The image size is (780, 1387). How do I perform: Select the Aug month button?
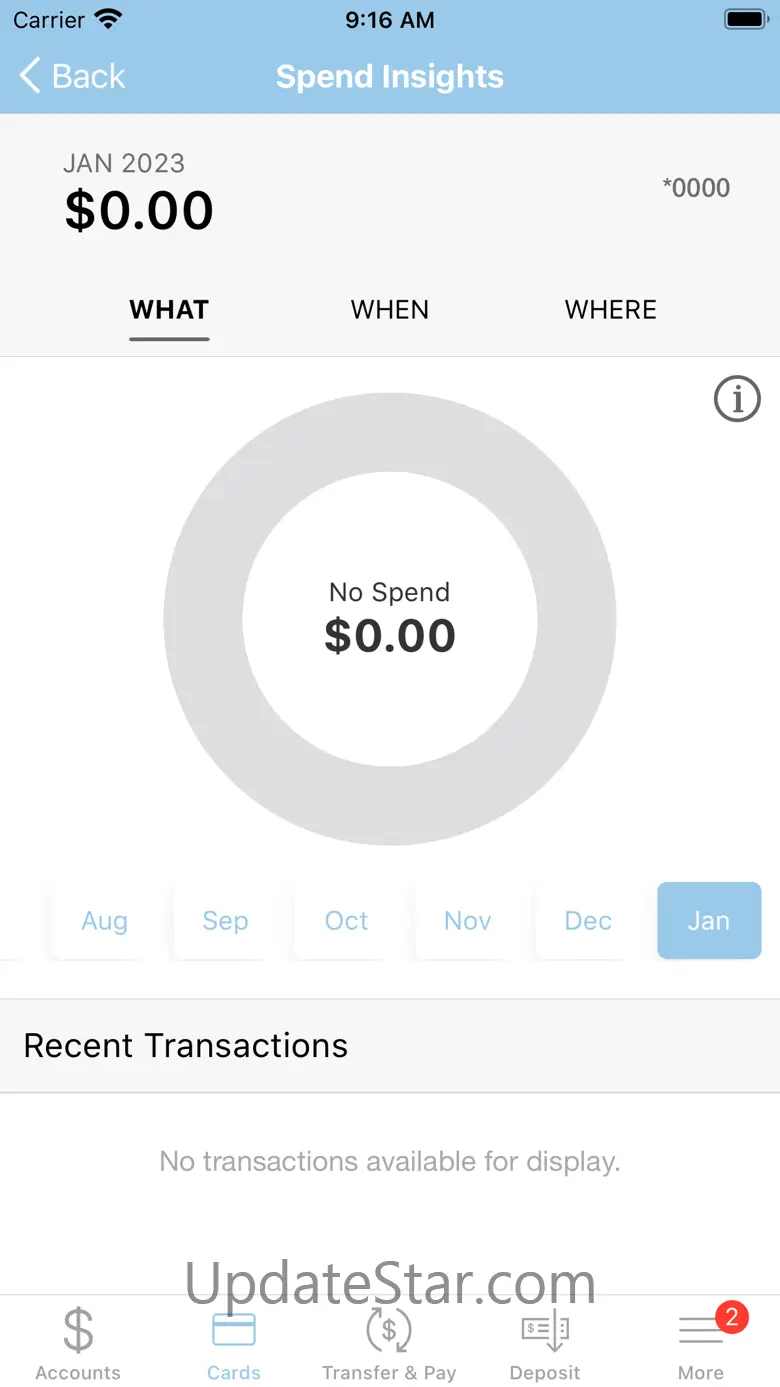pyautogui.click(x=105, y=921)
